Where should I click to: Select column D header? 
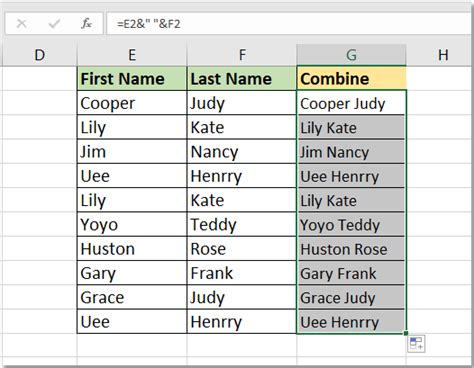(x=39, y=55)
